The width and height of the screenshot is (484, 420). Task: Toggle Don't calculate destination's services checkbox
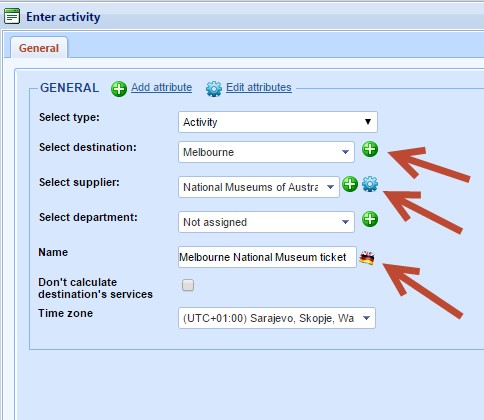tap(188, 285)
